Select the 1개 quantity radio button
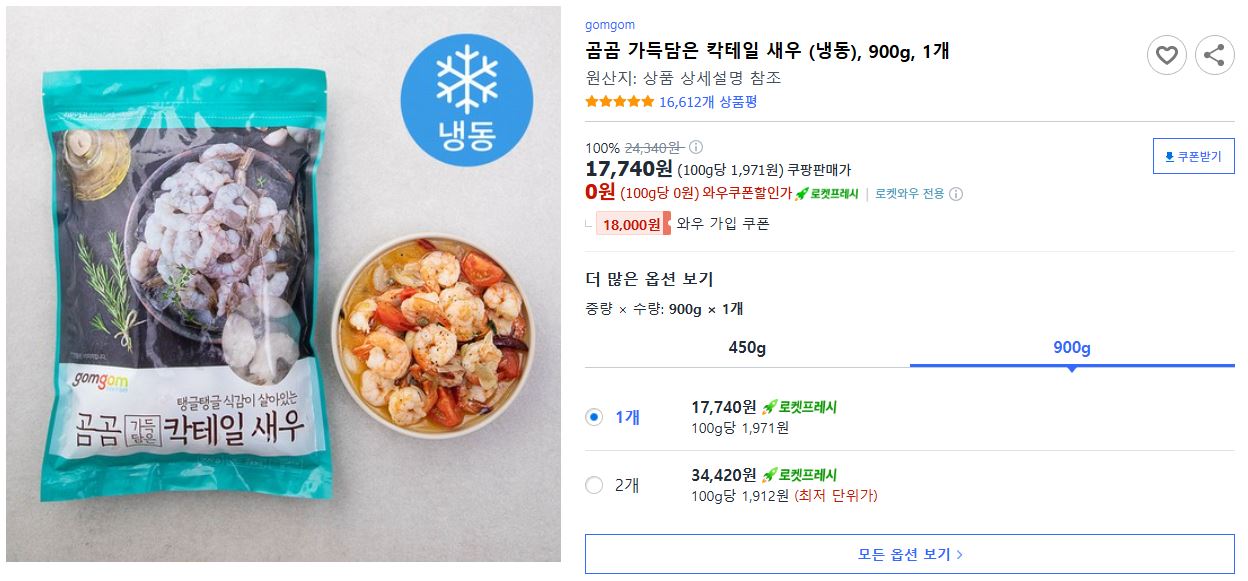 click(596, 417)
